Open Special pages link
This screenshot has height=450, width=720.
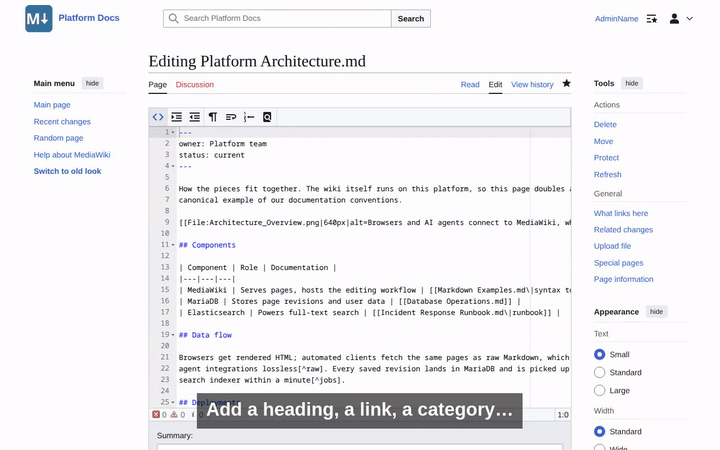click(x=618, y=263)
